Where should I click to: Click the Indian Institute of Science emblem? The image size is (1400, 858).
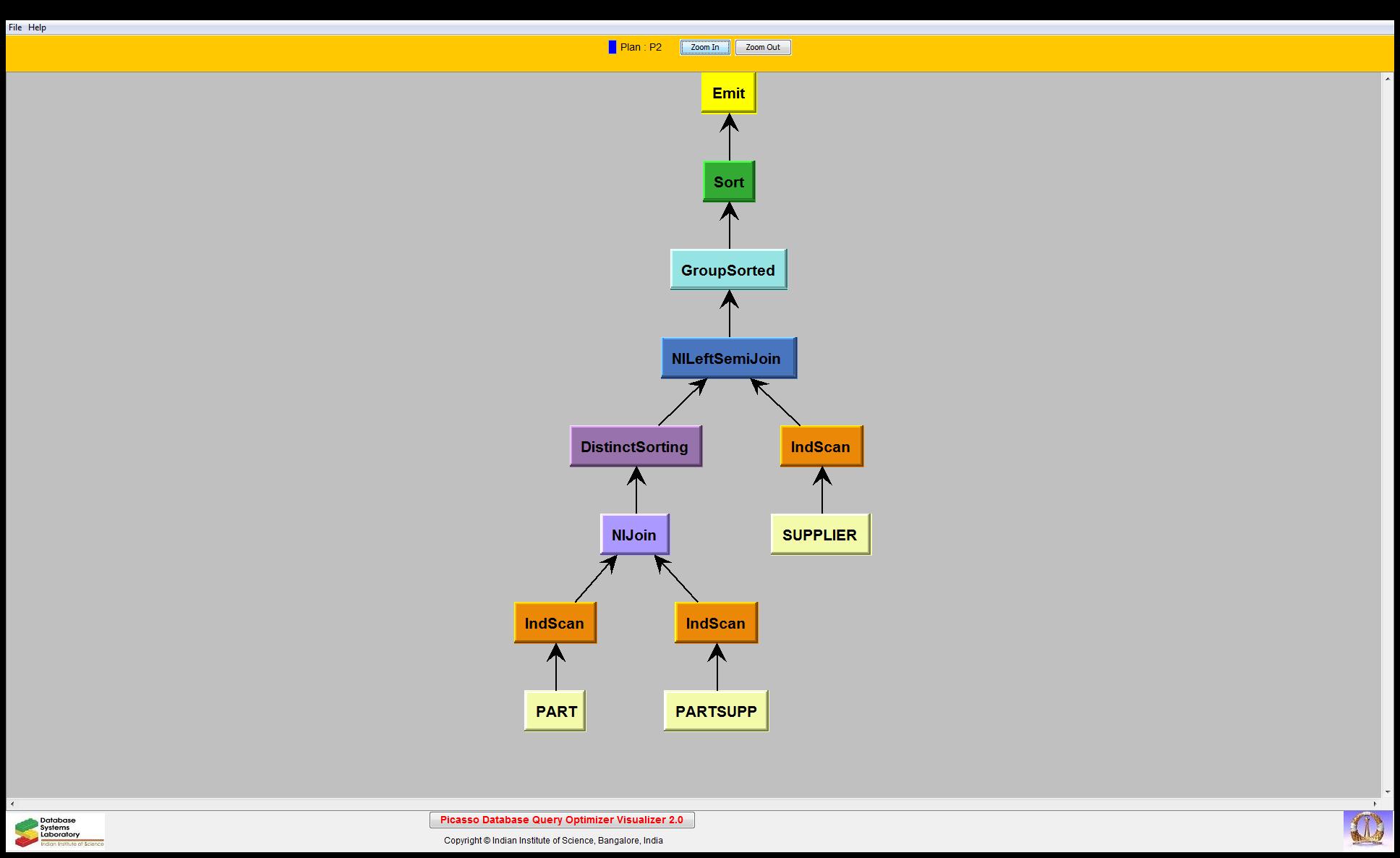click(1366, 830)
